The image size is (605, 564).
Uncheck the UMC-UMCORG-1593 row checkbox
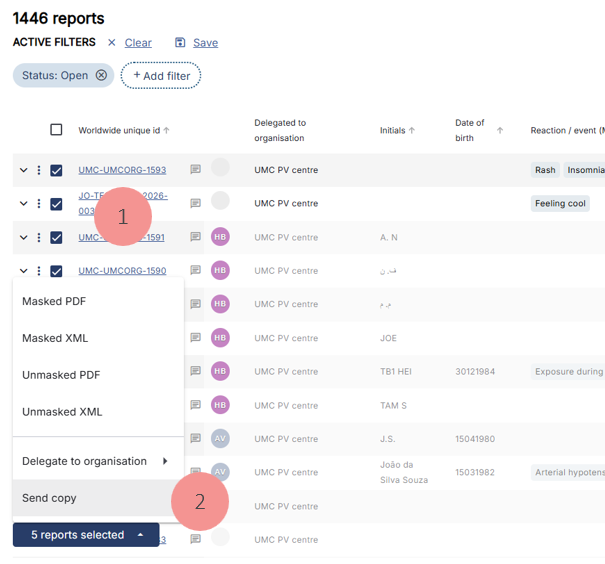[56, 170]
